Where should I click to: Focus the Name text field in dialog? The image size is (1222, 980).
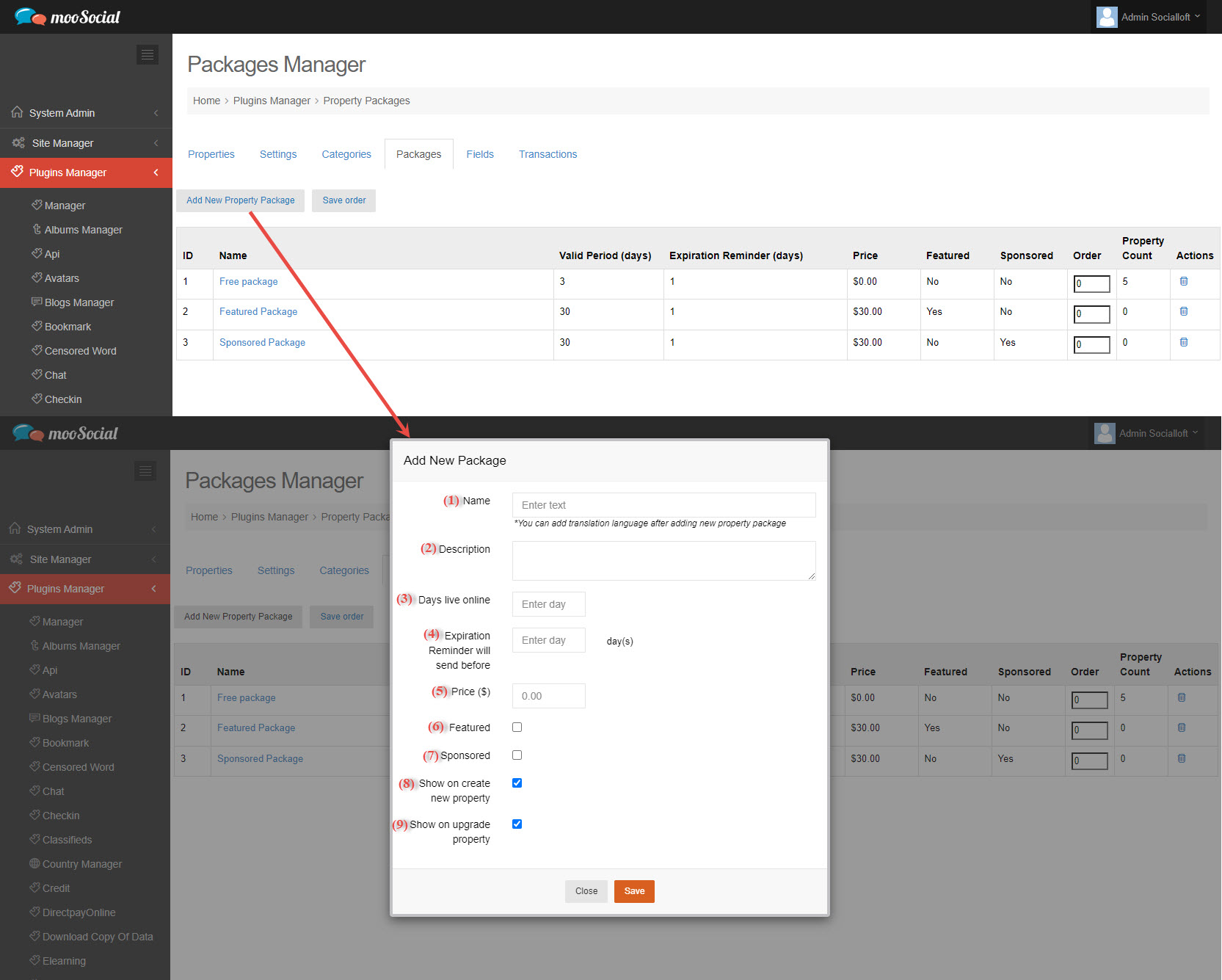(663, 505)
